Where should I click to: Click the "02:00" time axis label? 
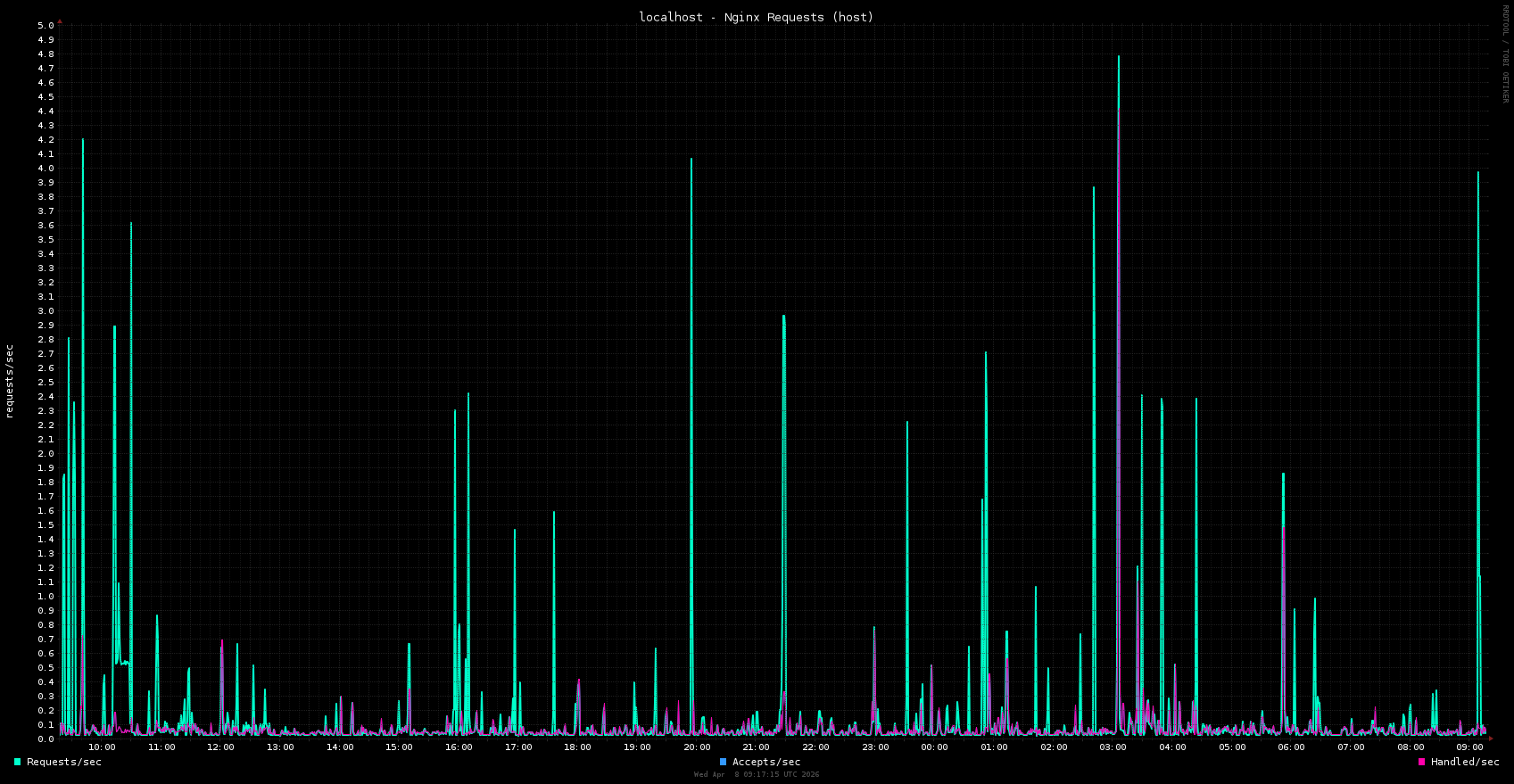[1054, 747]
